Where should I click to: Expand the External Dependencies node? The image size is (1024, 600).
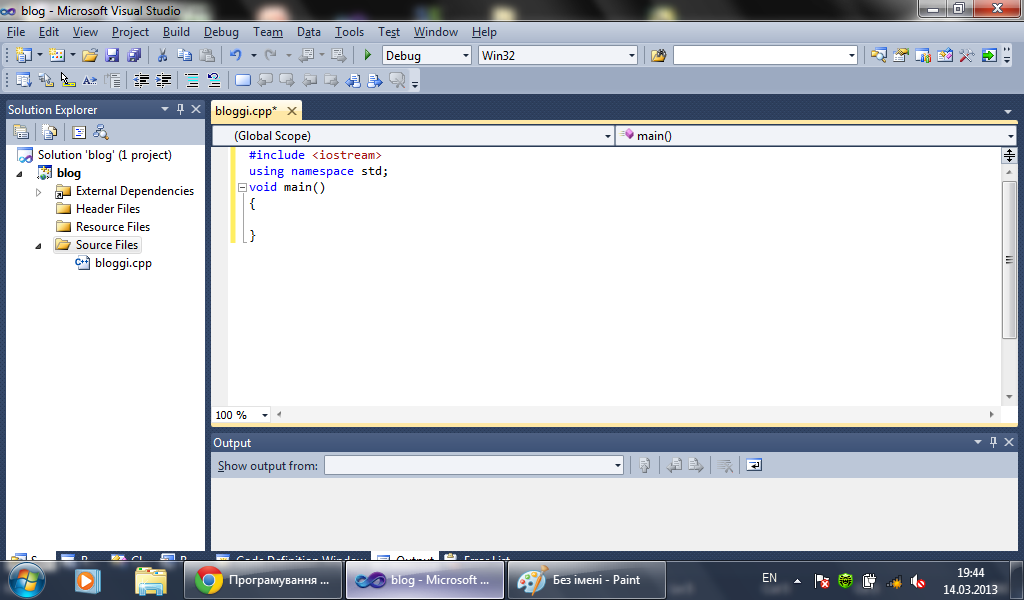39,192
